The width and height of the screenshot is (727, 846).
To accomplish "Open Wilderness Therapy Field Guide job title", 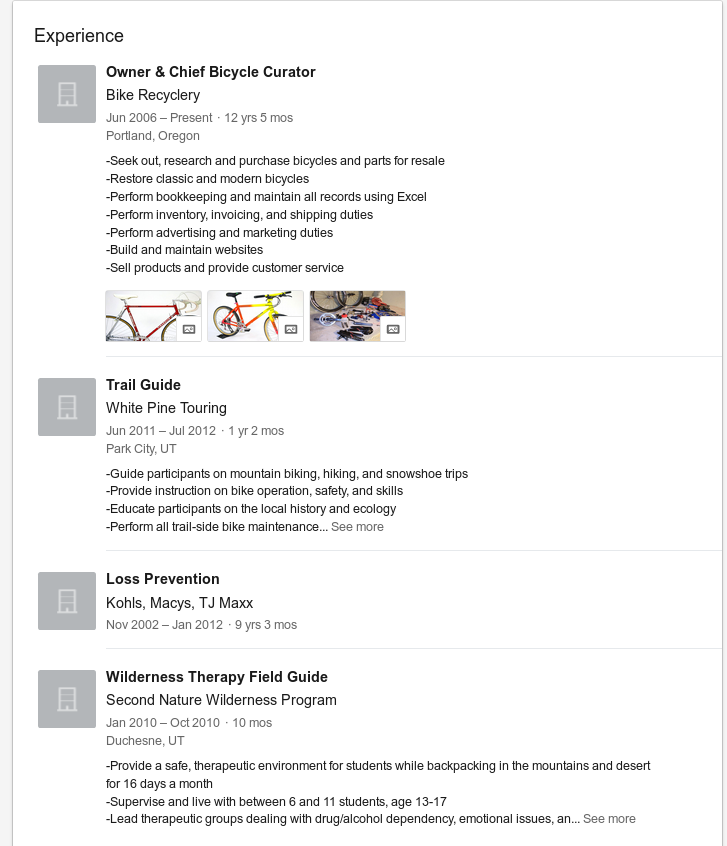I will (x=217, y=677).
